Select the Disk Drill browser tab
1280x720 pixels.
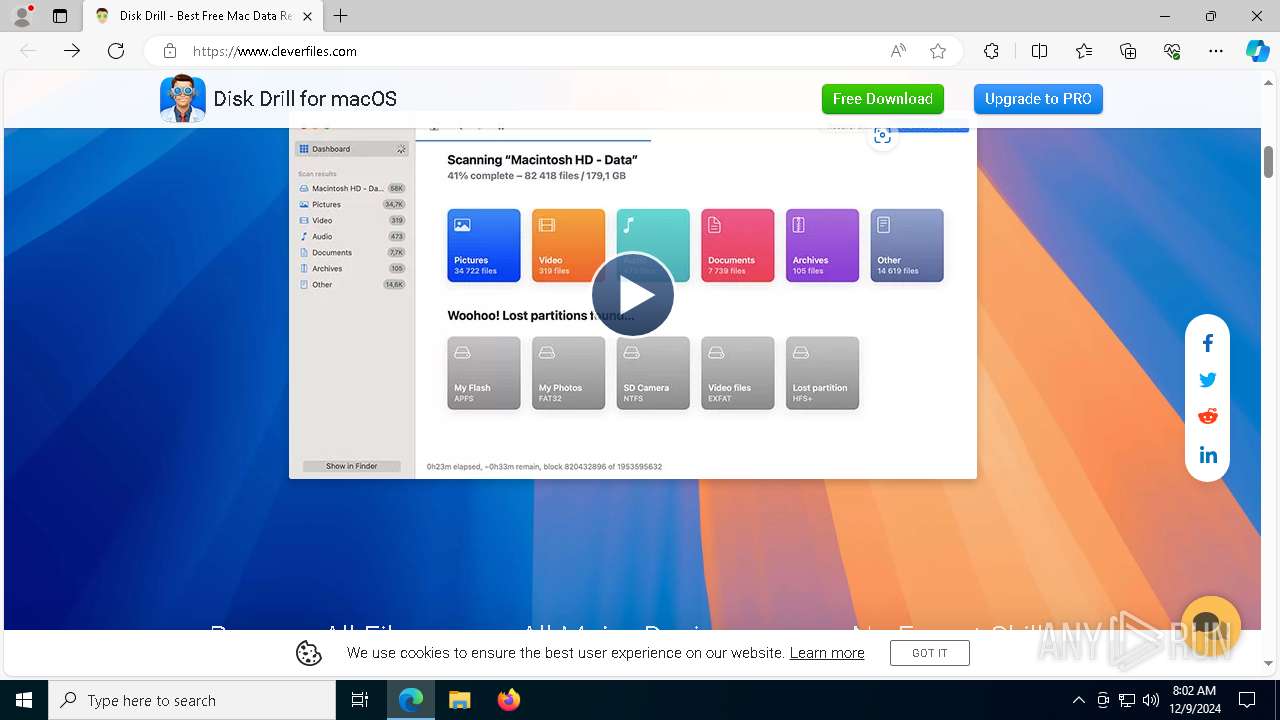[x=203, y=16]
